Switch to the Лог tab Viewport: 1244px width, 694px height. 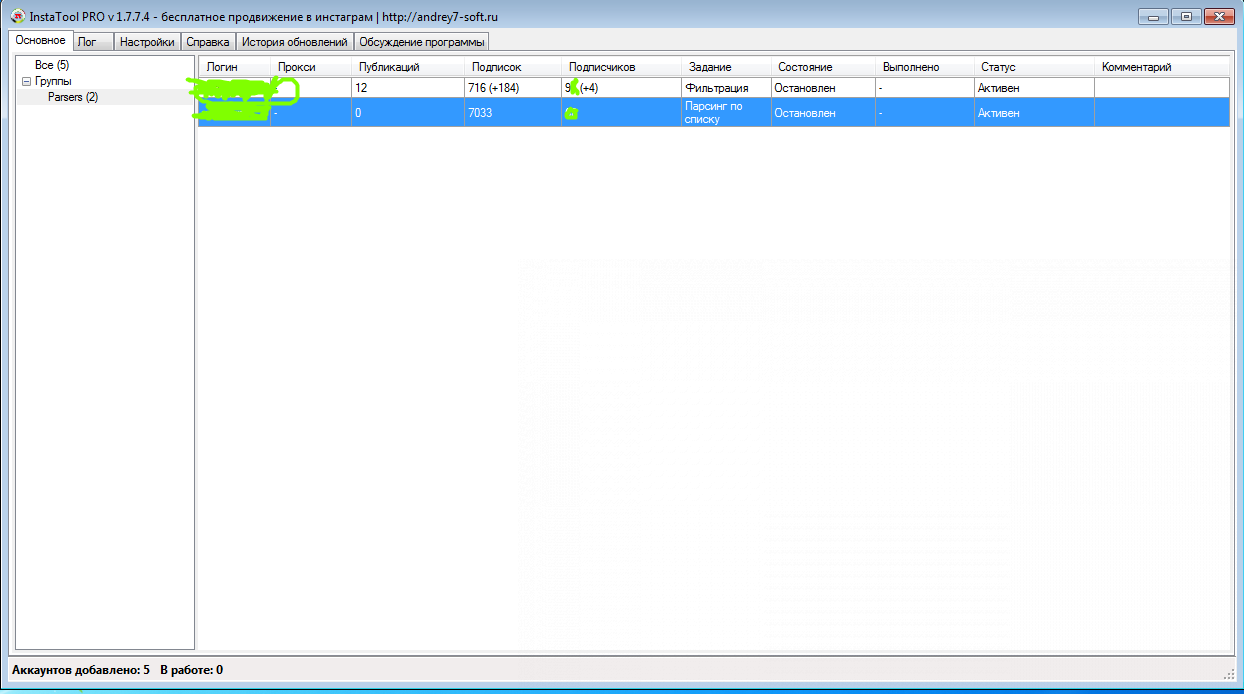click(87, 42)
